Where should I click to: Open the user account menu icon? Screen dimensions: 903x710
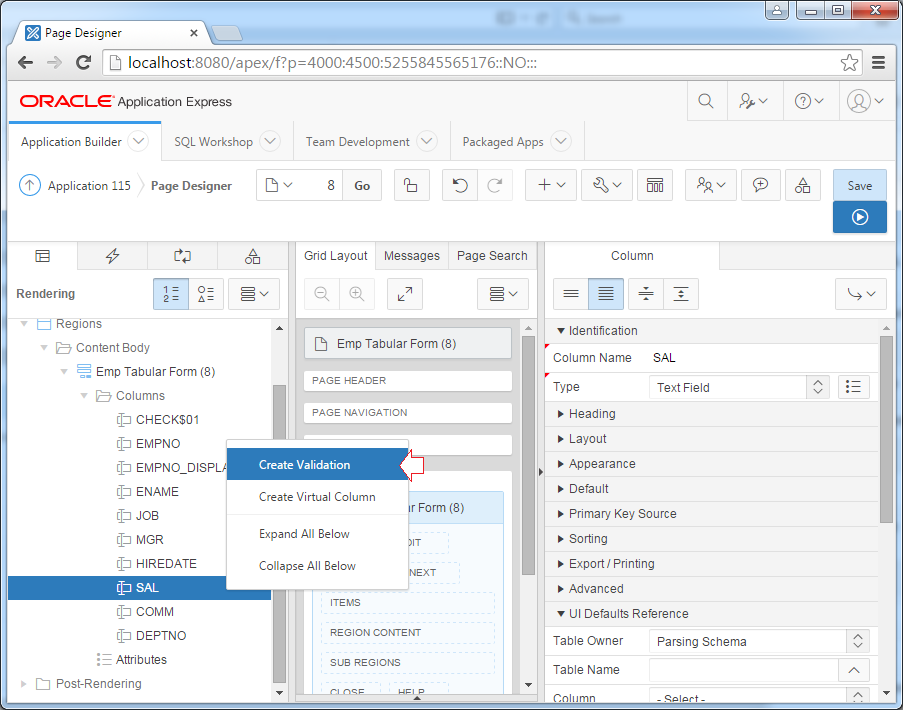[x=866, y=101]
